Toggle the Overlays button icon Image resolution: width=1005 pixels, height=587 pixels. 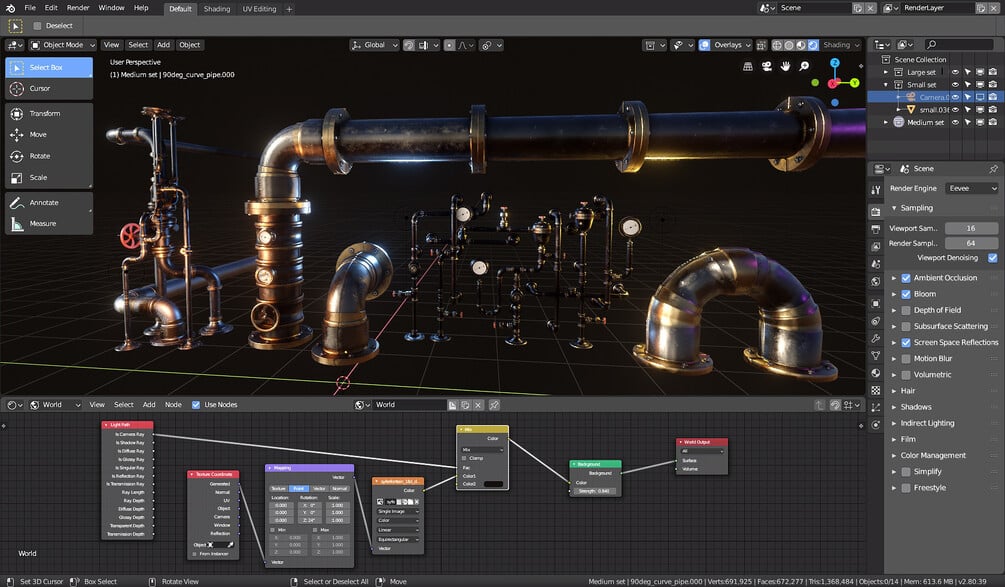pos(704,45)
